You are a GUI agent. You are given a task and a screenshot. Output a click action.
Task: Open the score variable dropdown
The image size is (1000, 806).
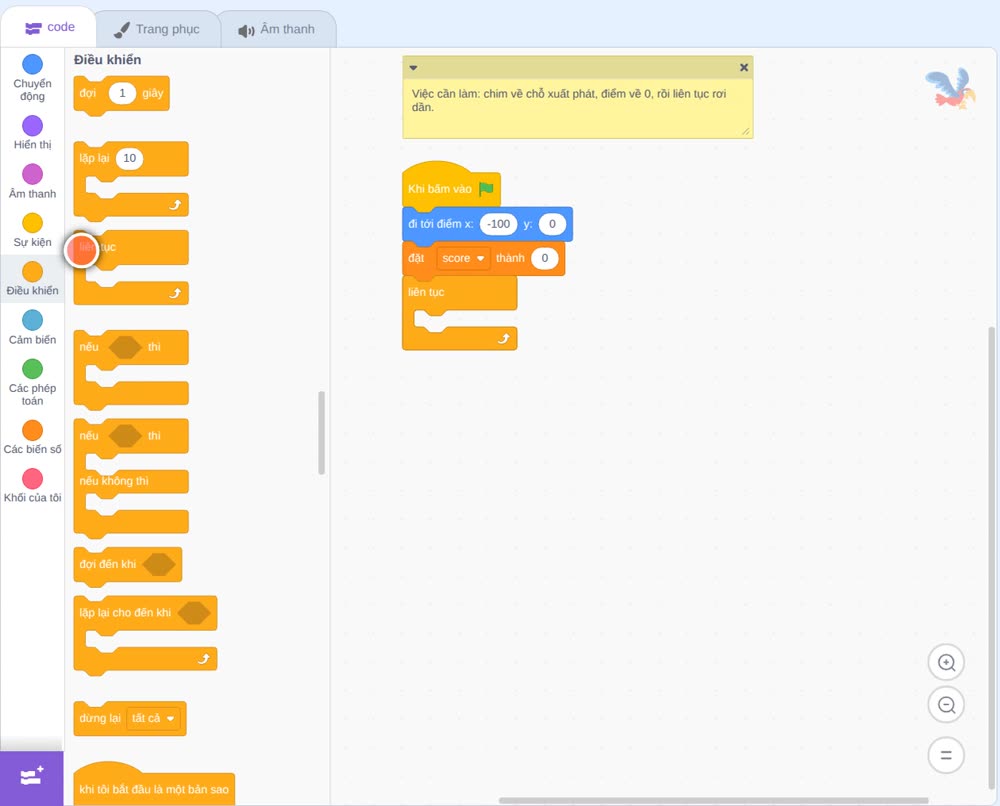coord(464,258)
